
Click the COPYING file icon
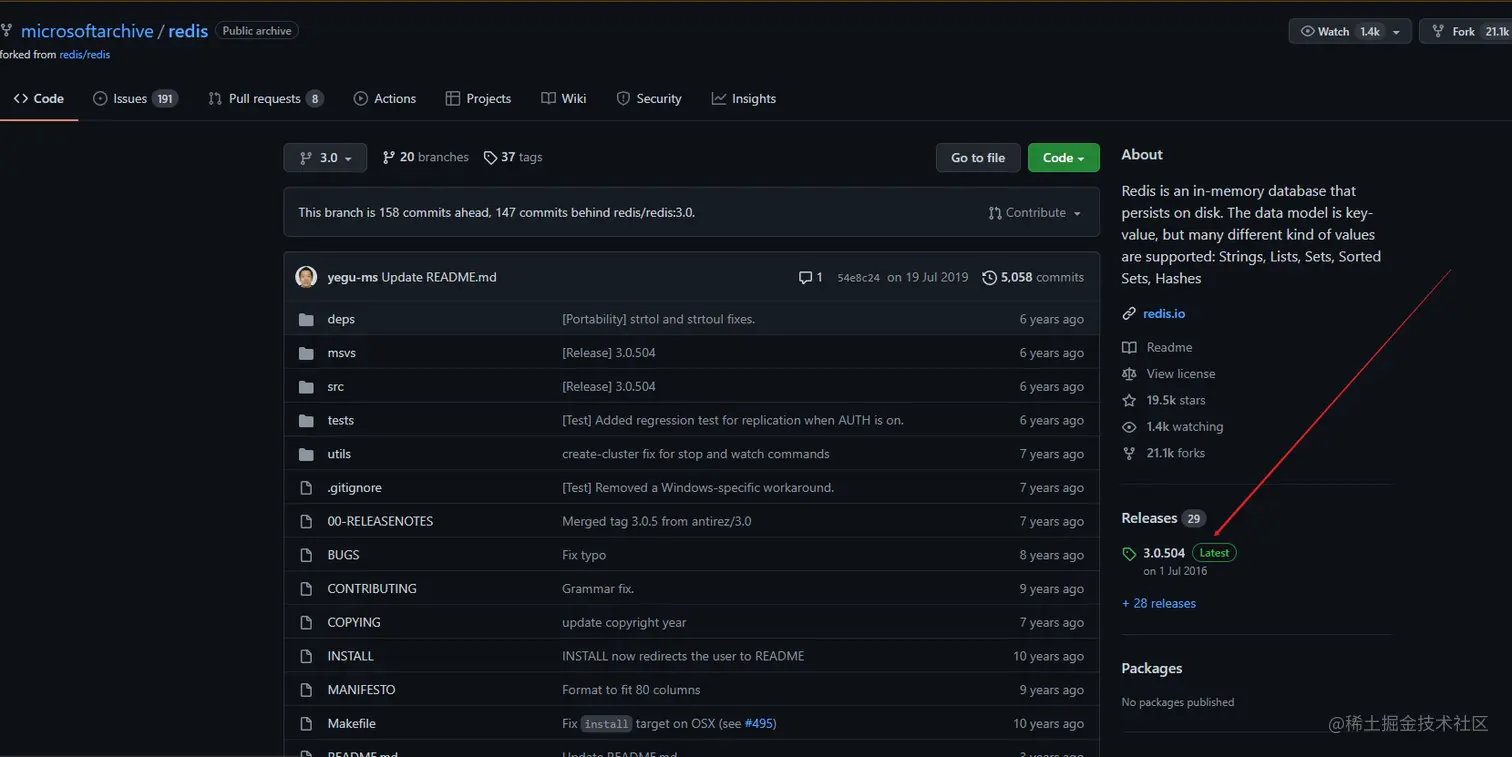click(x=306, y=622)
